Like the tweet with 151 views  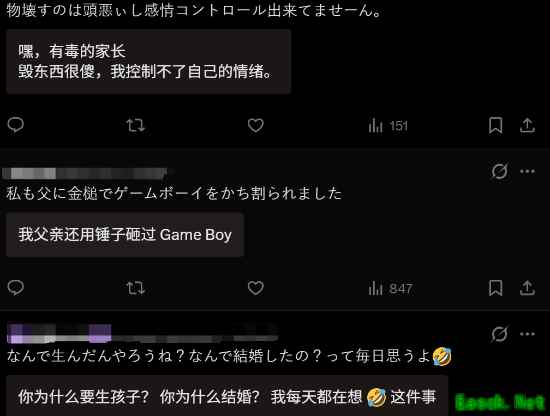(255, 125)
